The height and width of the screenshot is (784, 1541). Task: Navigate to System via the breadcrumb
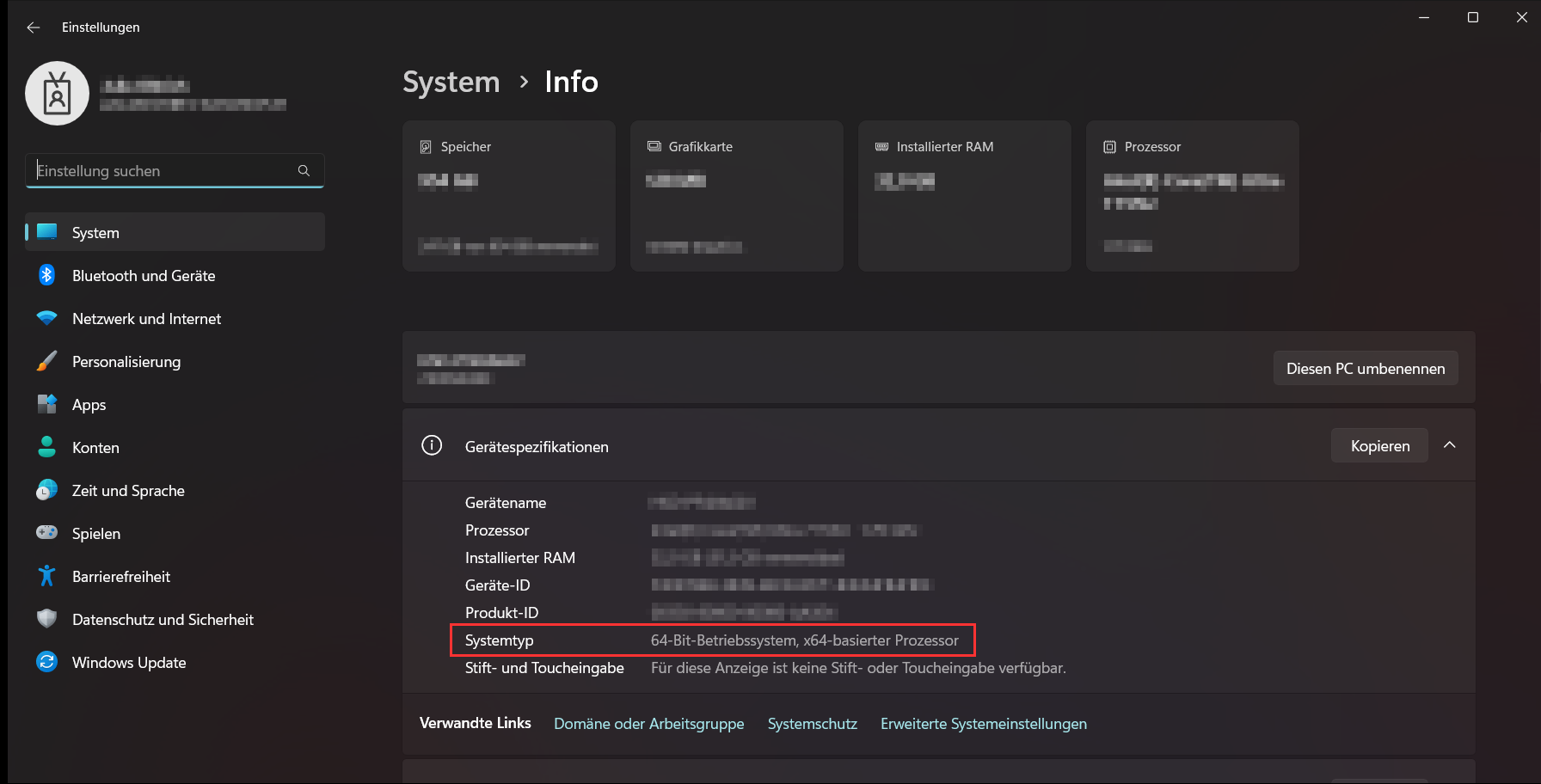(451, 82)
